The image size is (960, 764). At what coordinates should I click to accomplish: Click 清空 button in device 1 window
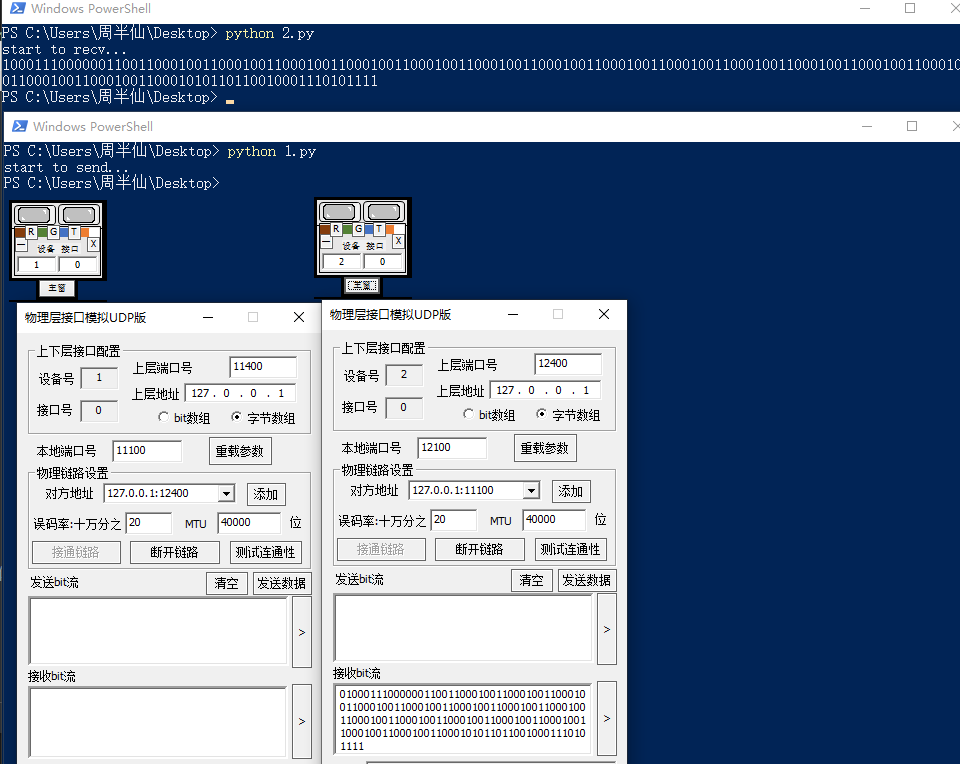[x=227, y=583]
